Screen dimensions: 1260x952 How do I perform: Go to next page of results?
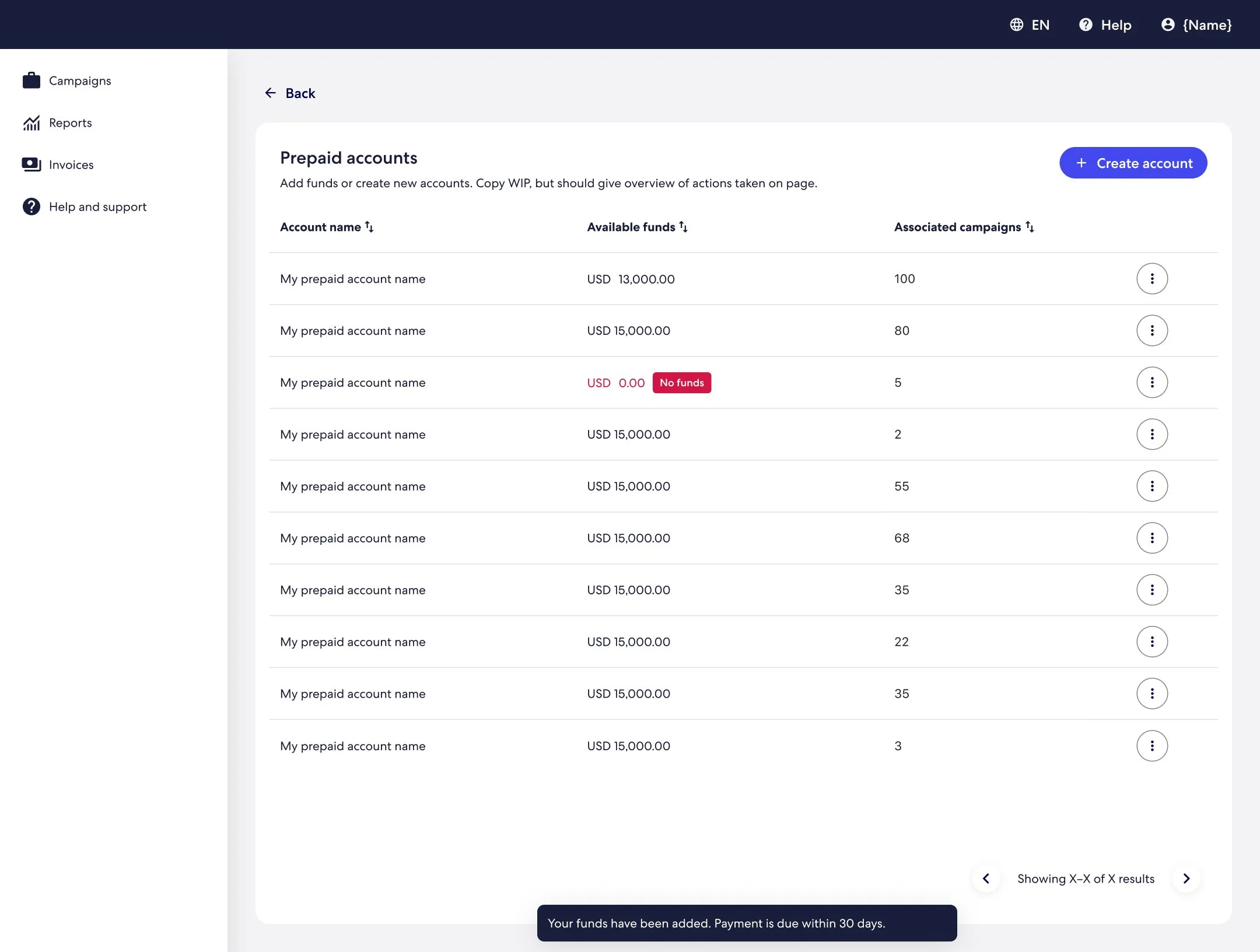coord(1186,878)
